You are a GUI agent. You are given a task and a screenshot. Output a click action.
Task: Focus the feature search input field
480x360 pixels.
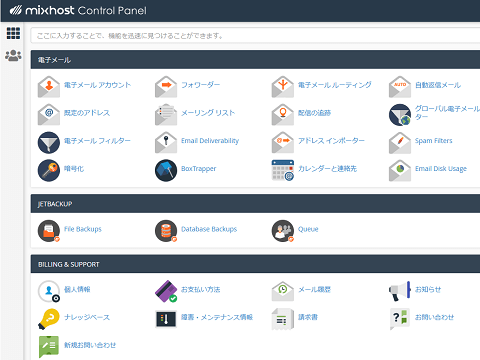tap(255, 36)
